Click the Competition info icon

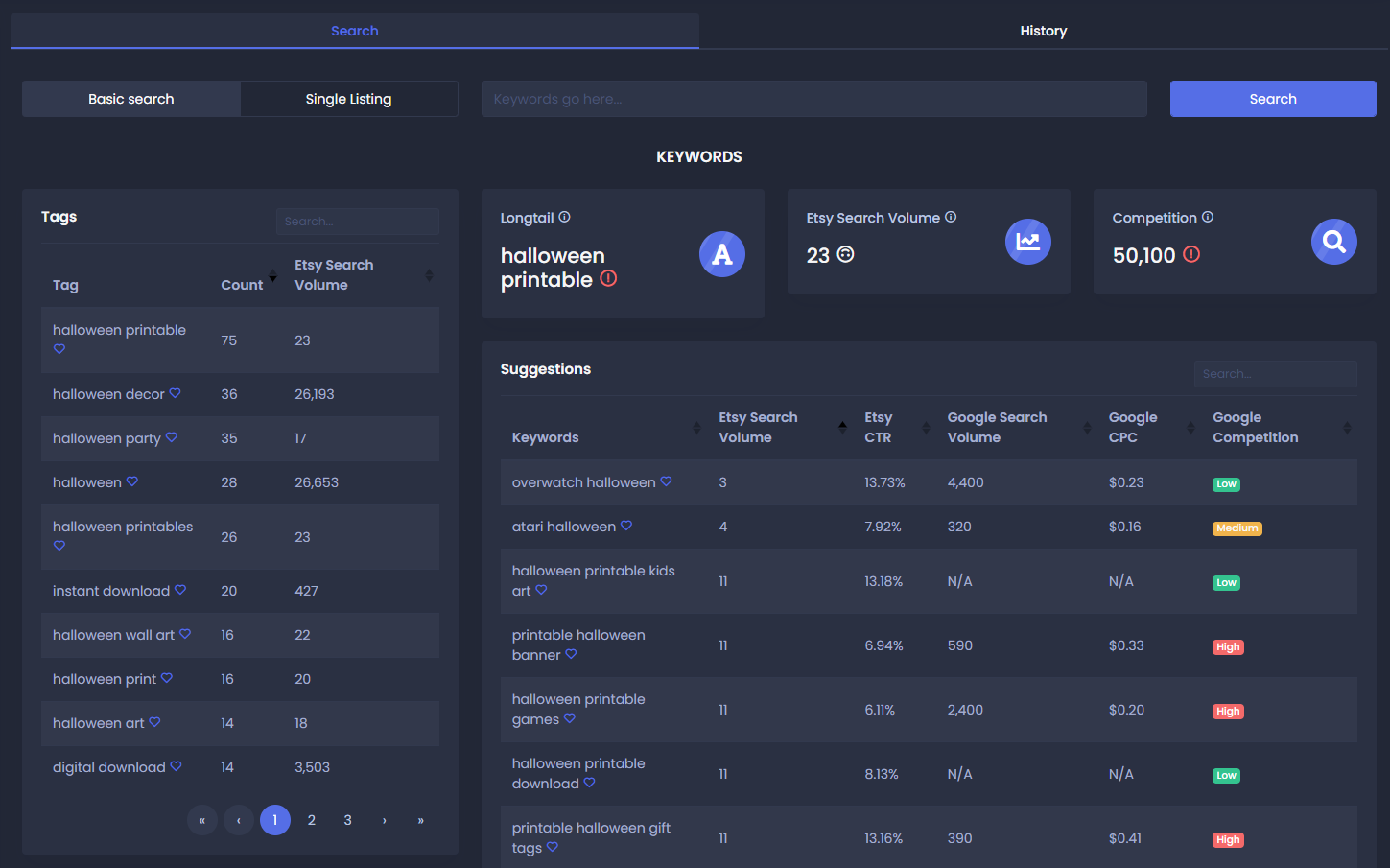1208,217
